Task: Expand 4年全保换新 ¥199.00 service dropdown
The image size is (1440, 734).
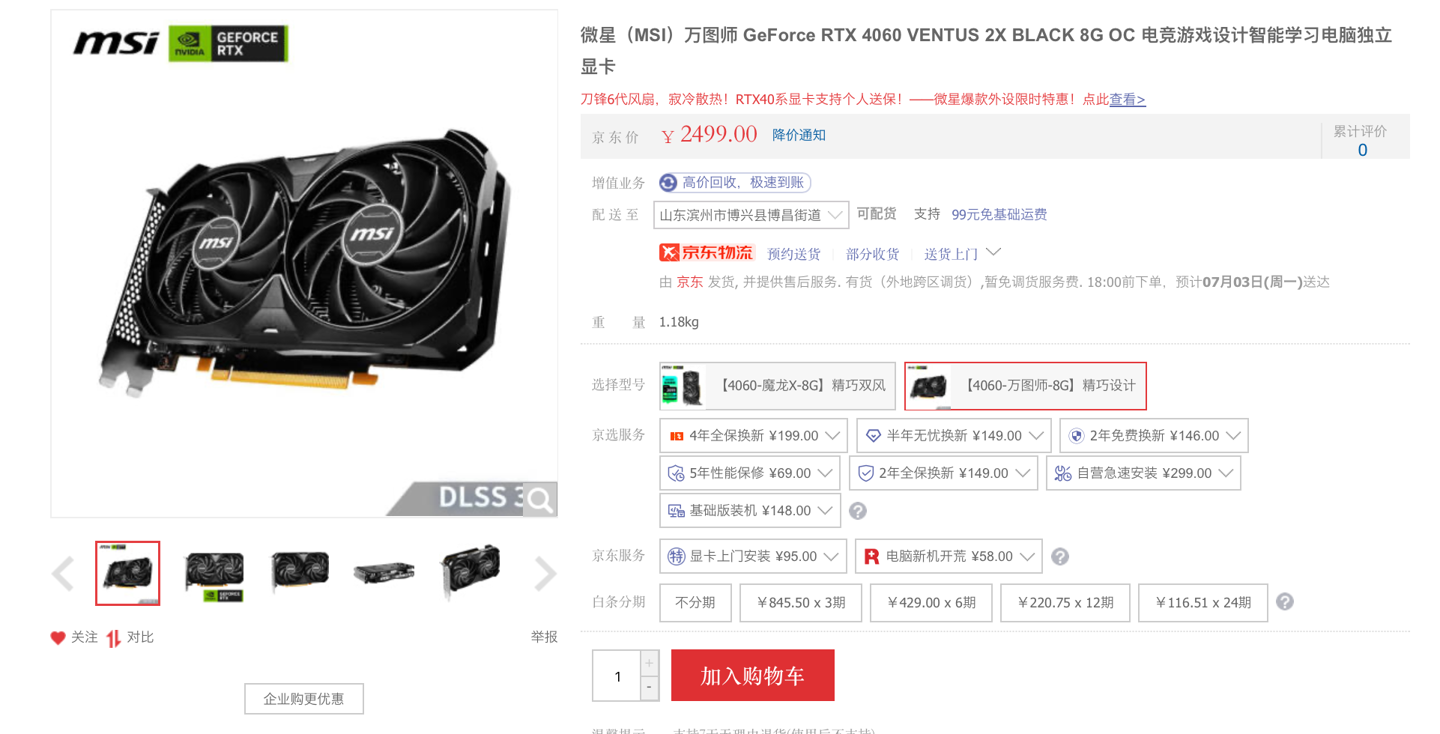Action: (x=753, y=436)
